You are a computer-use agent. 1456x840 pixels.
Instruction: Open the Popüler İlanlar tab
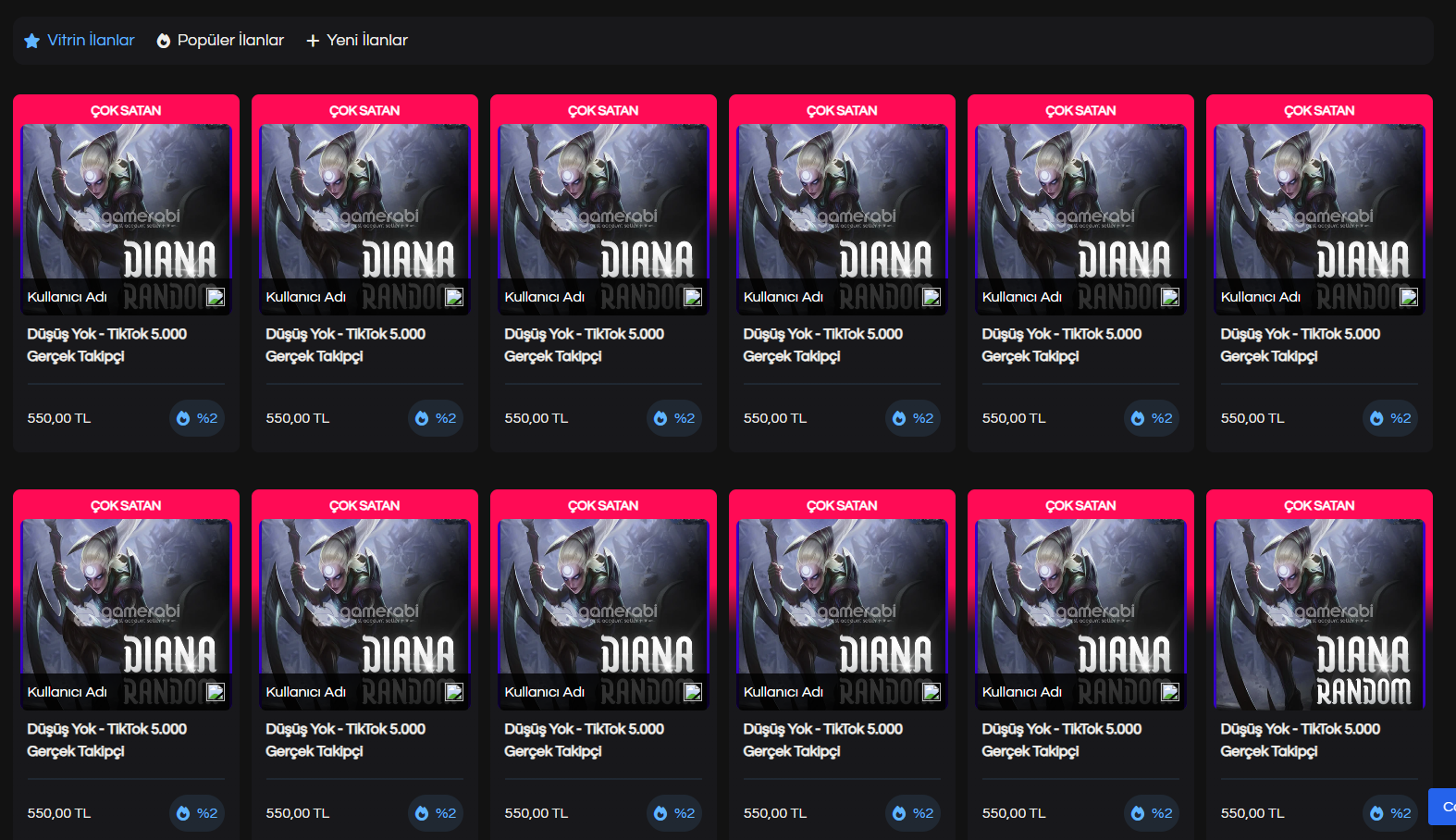220,41
